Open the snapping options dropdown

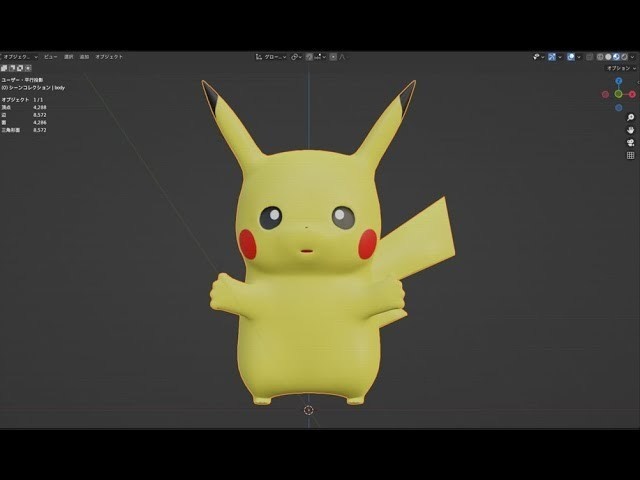click(x=320, y=57)
